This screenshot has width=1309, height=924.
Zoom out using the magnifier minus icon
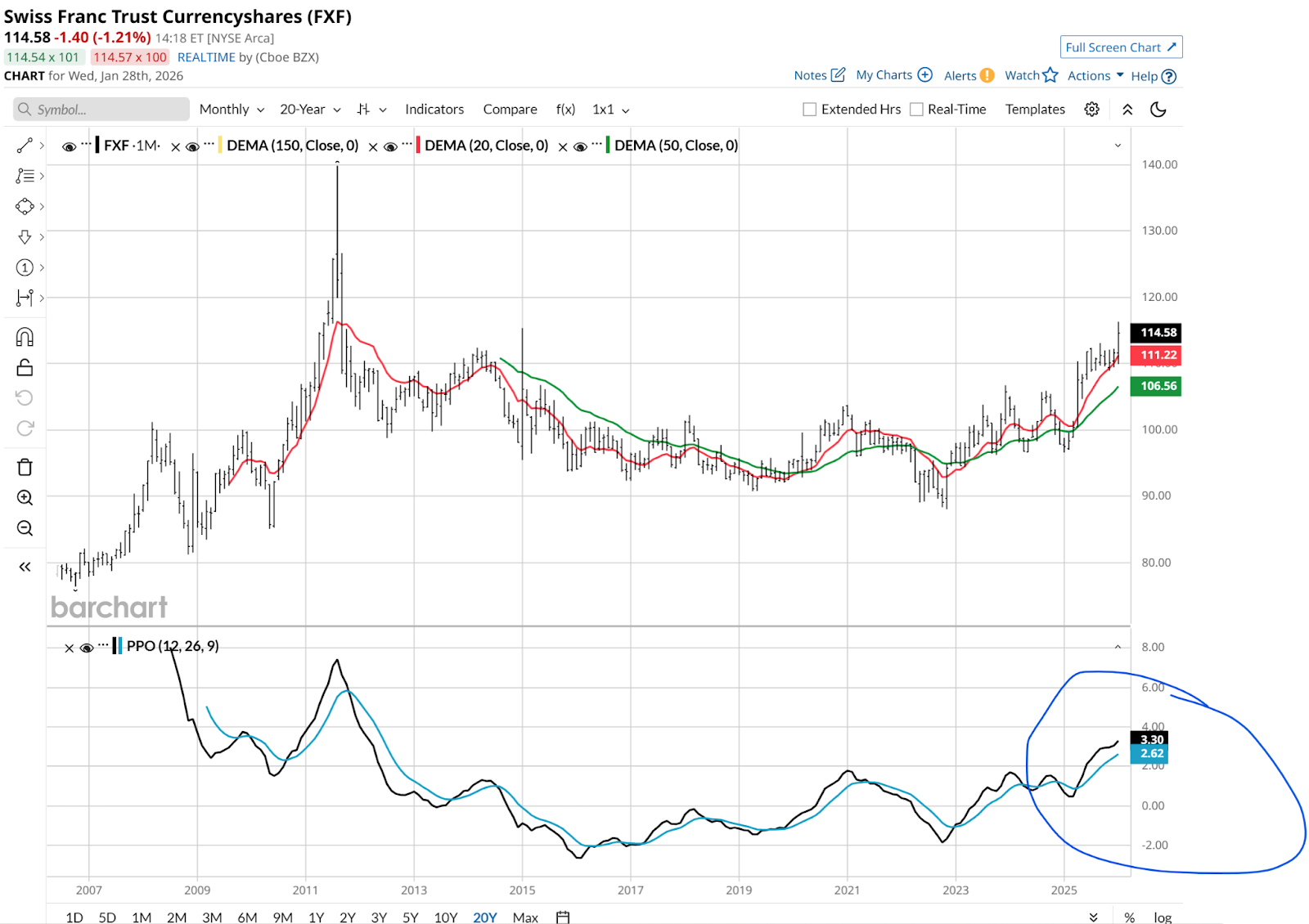pyautogui.click(x=25, y=528)
